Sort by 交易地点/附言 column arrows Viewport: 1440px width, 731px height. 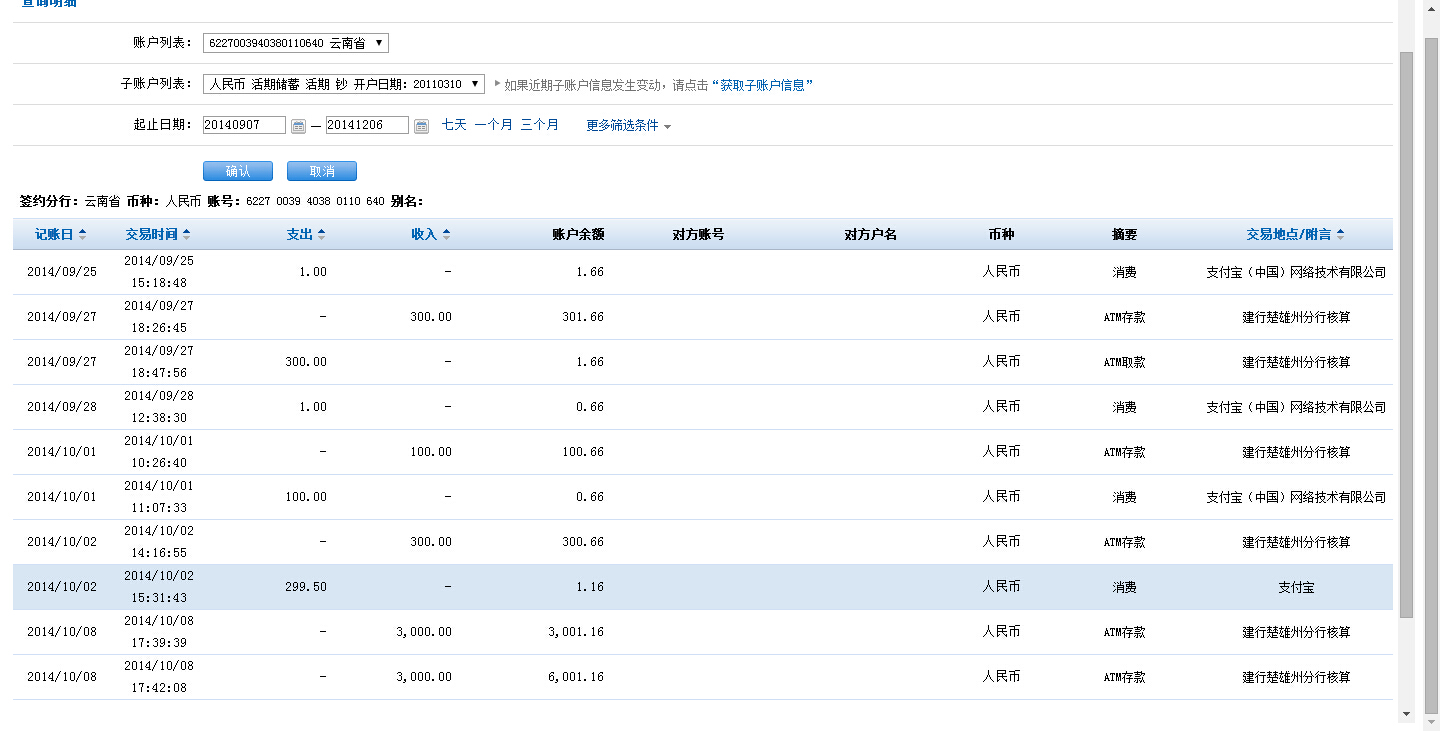tap(1340, 235)
